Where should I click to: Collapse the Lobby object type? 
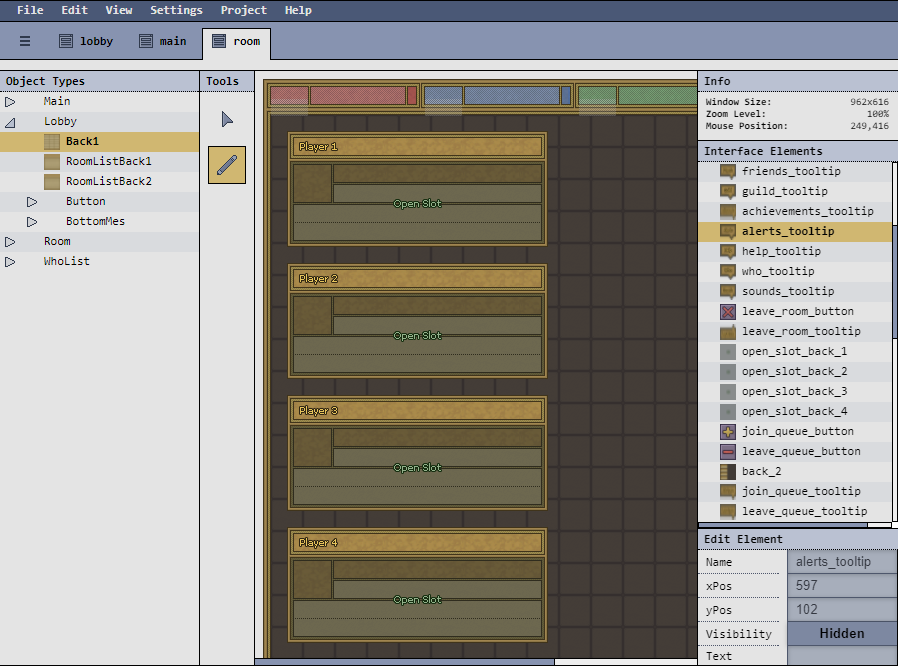pos(10,122)
